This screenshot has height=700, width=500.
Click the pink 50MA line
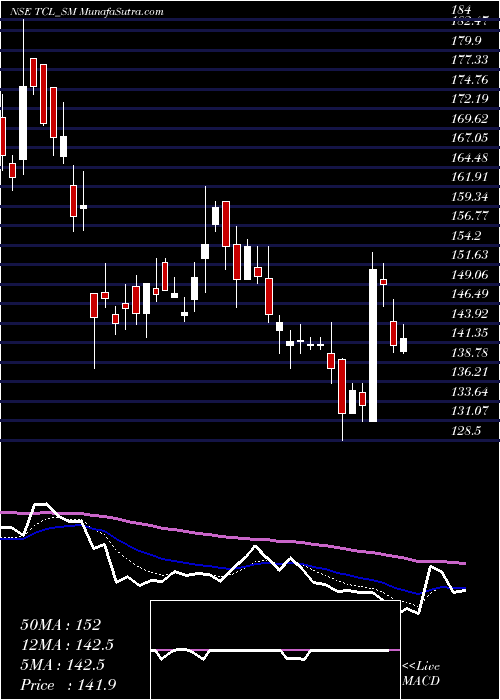coord(232,537)
